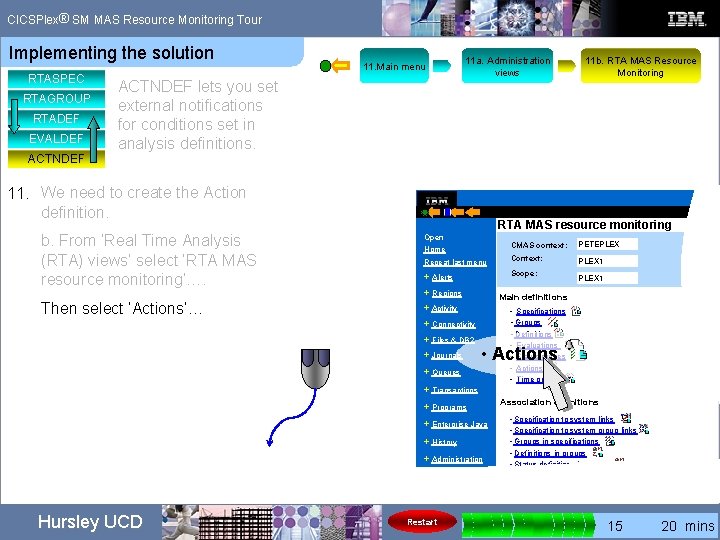Viewport: 720px width, 540px height.
Task: Open the Definitions in groups link
Action: 550,453
